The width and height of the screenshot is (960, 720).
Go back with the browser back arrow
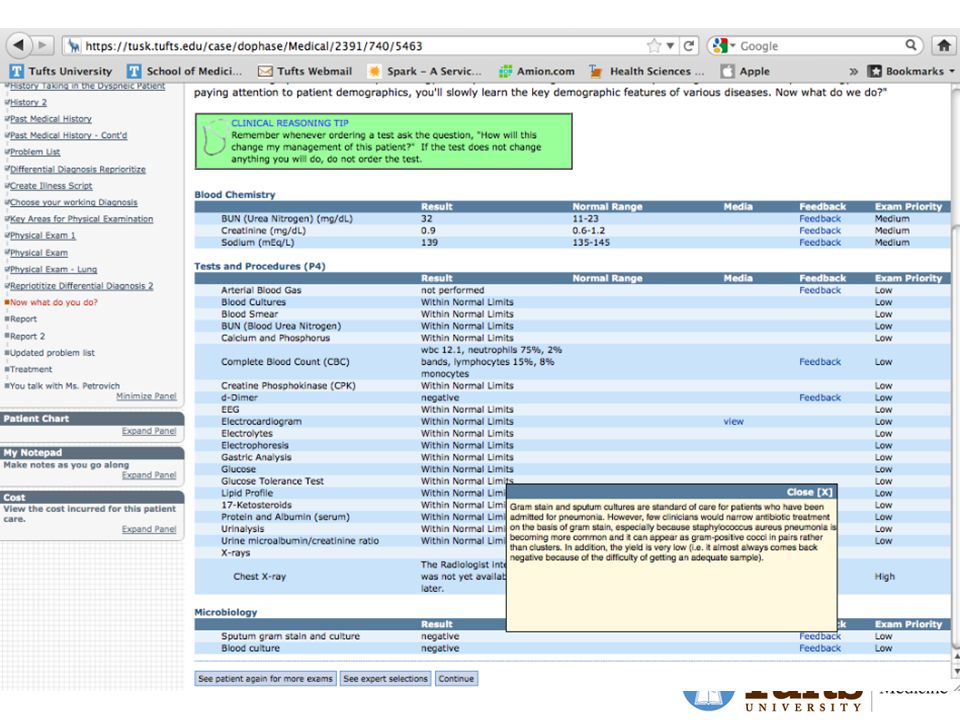tap(18, 45)
